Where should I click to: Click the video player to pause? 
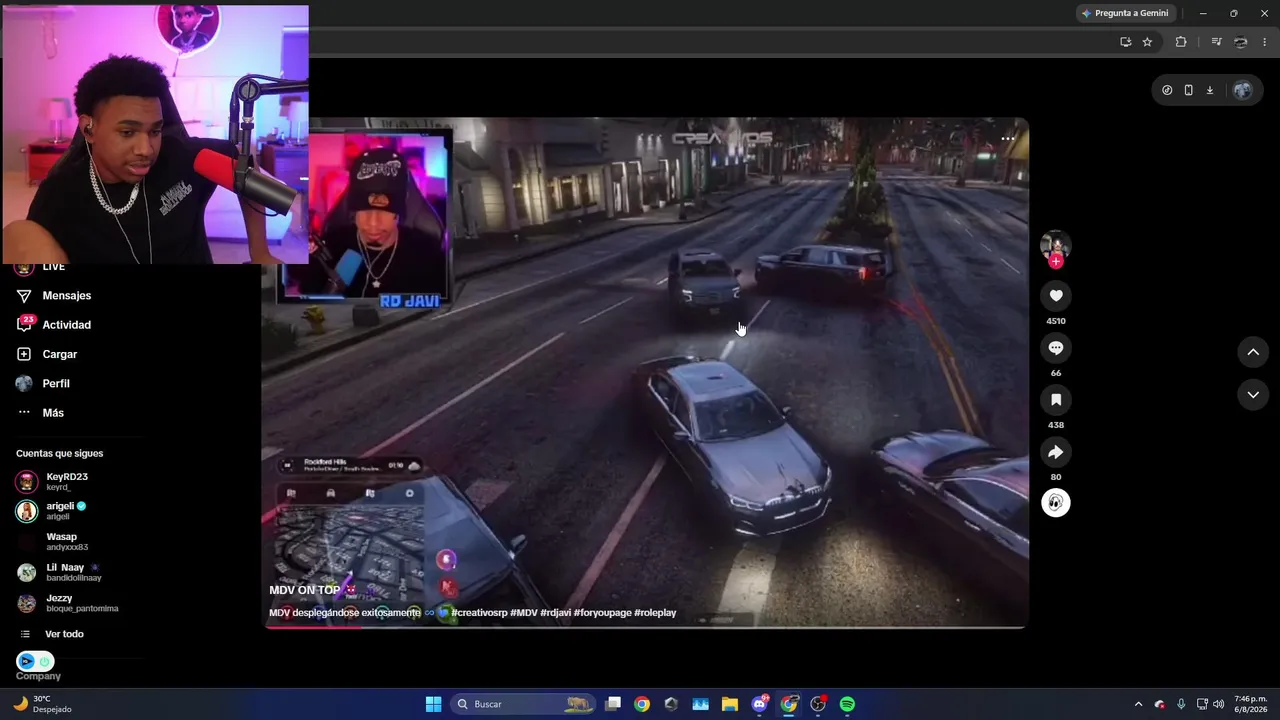[x=646, y=372]
